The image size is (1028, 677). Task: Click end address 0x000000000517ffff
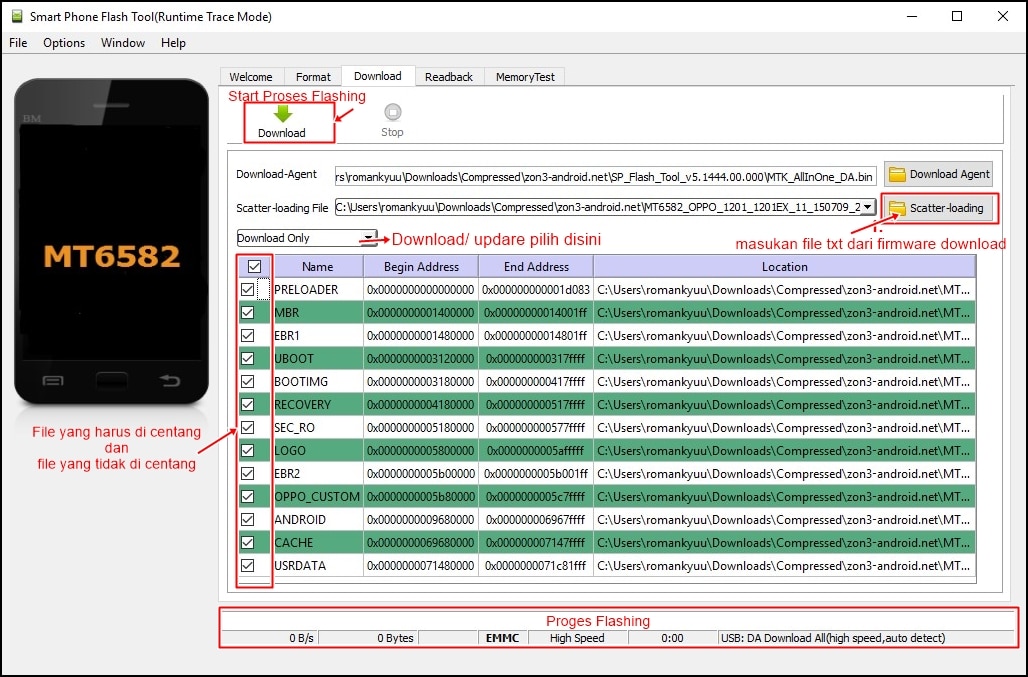536,404
